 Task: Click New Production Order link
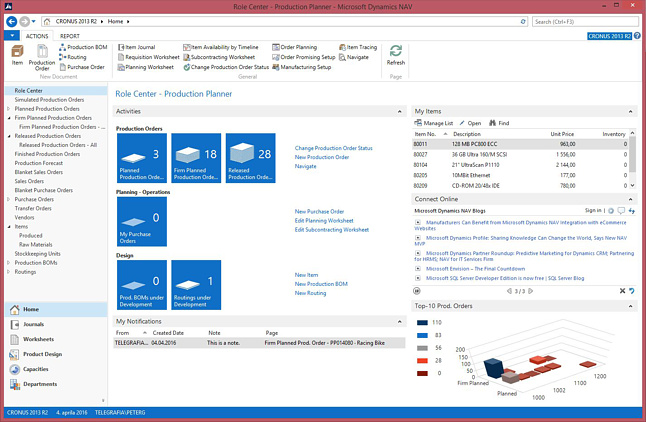(x=322, y=157)
